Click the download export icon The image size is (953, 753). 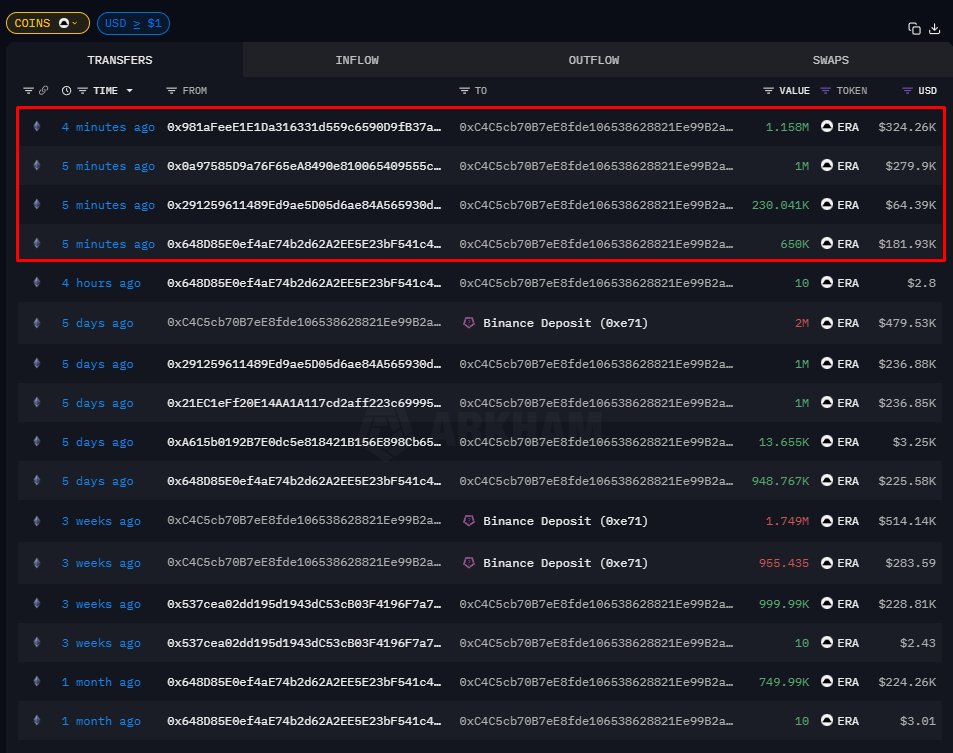tap(935, 28)
